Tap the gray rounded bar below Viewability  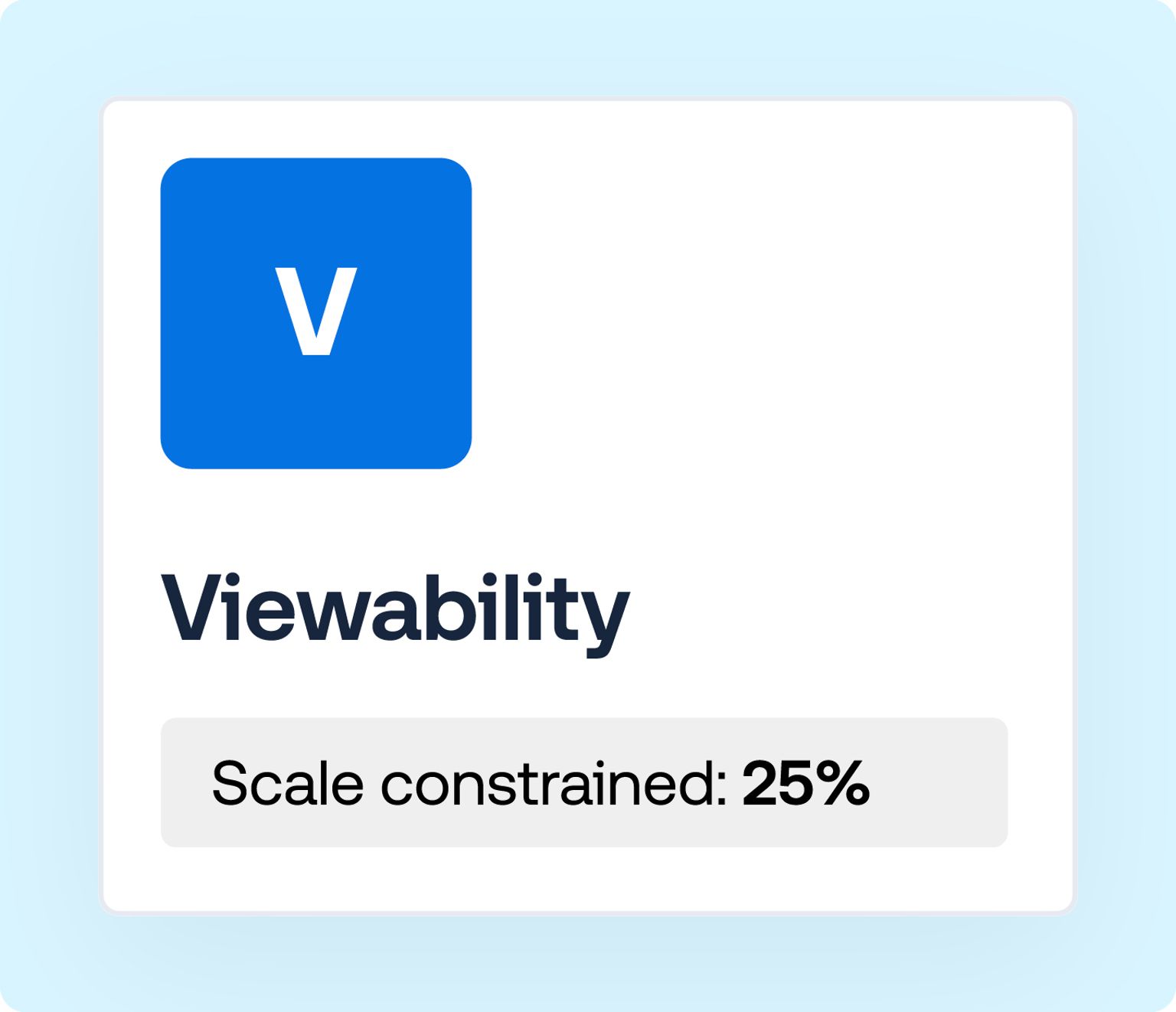tap(586, 782)
